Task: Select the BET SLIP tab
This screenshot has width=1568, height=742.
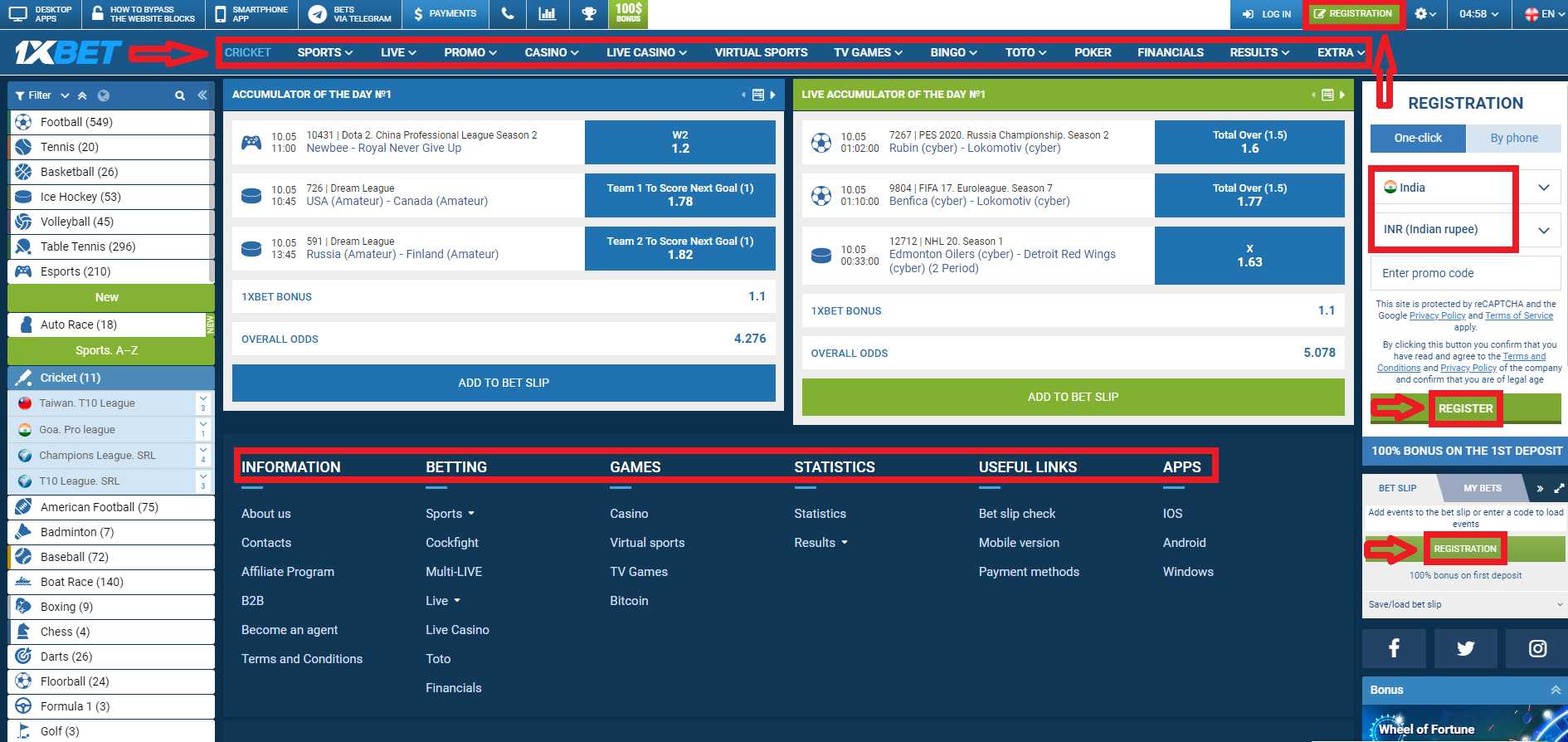Action: 1398,488
